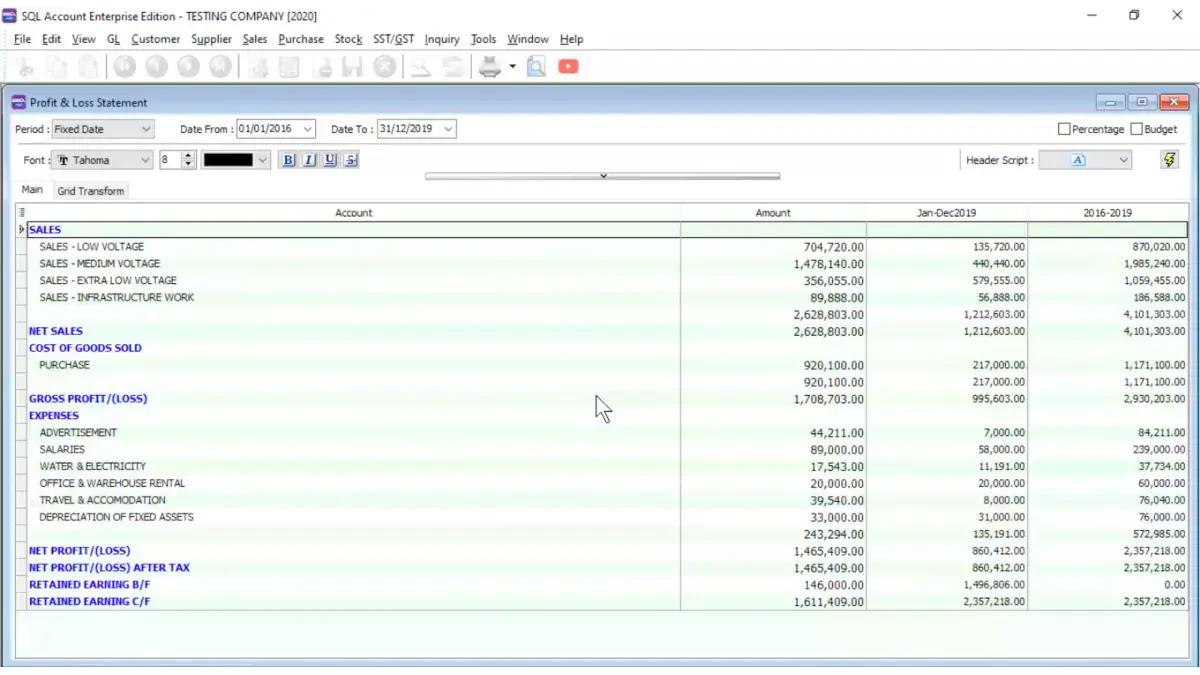
Task: Click the Print Preview toolbar icon
Action: (x=536, y=67)
